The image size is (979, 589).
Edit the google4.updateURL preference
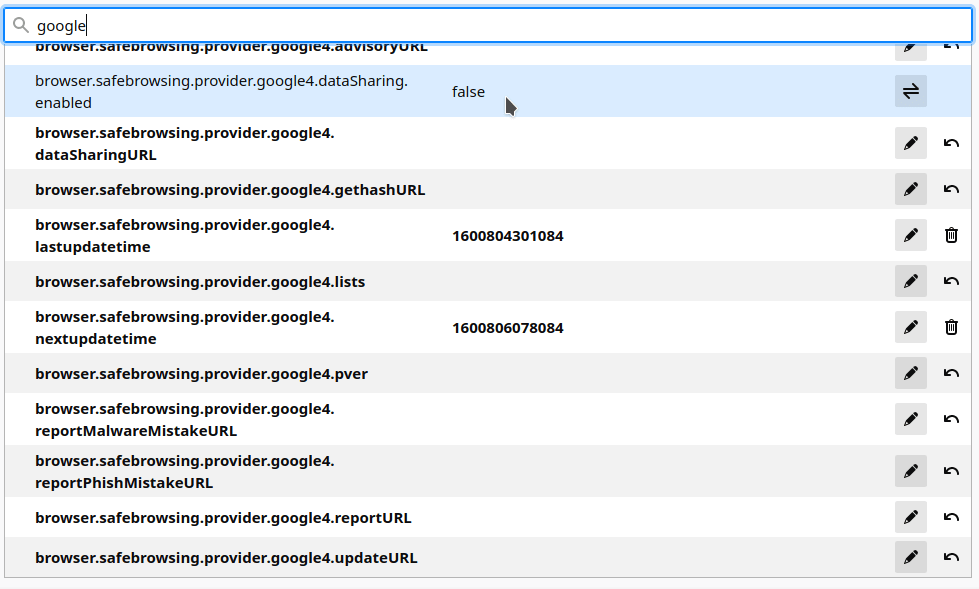click(910, 557)
